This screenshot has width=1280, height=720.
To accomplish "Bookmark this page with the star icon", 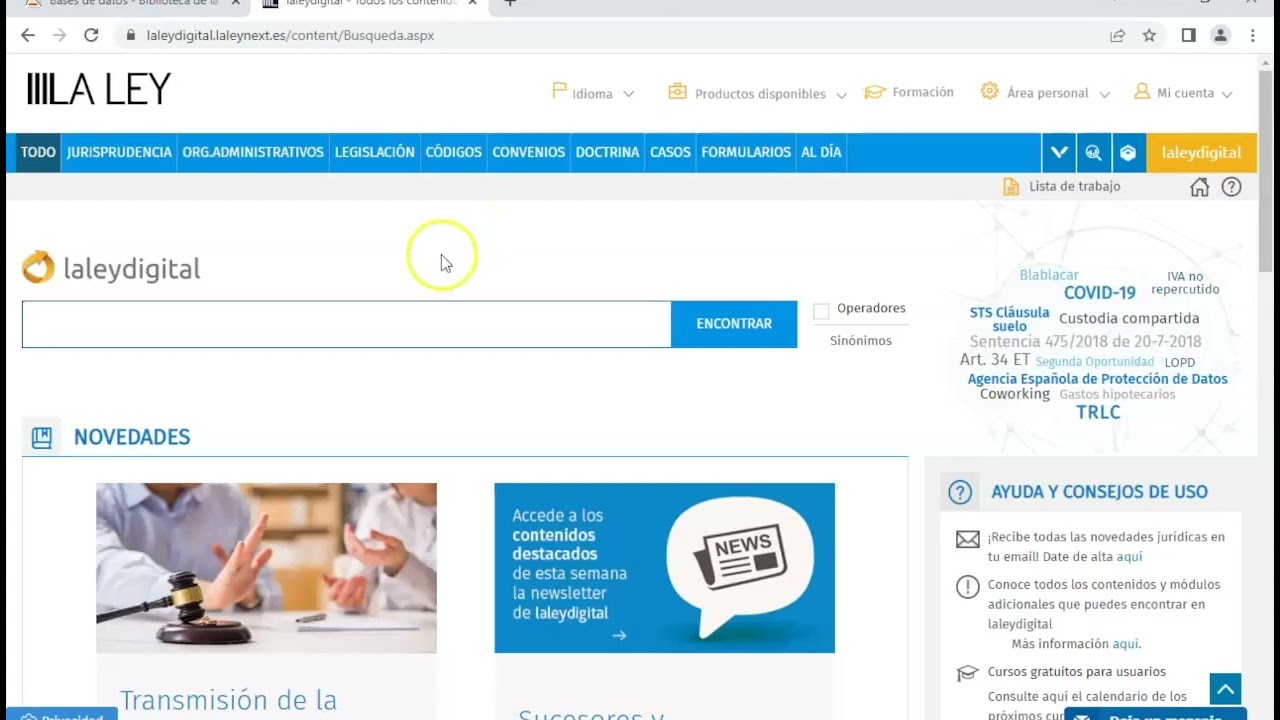I will pyautogui.click(x=1149, y=35).
